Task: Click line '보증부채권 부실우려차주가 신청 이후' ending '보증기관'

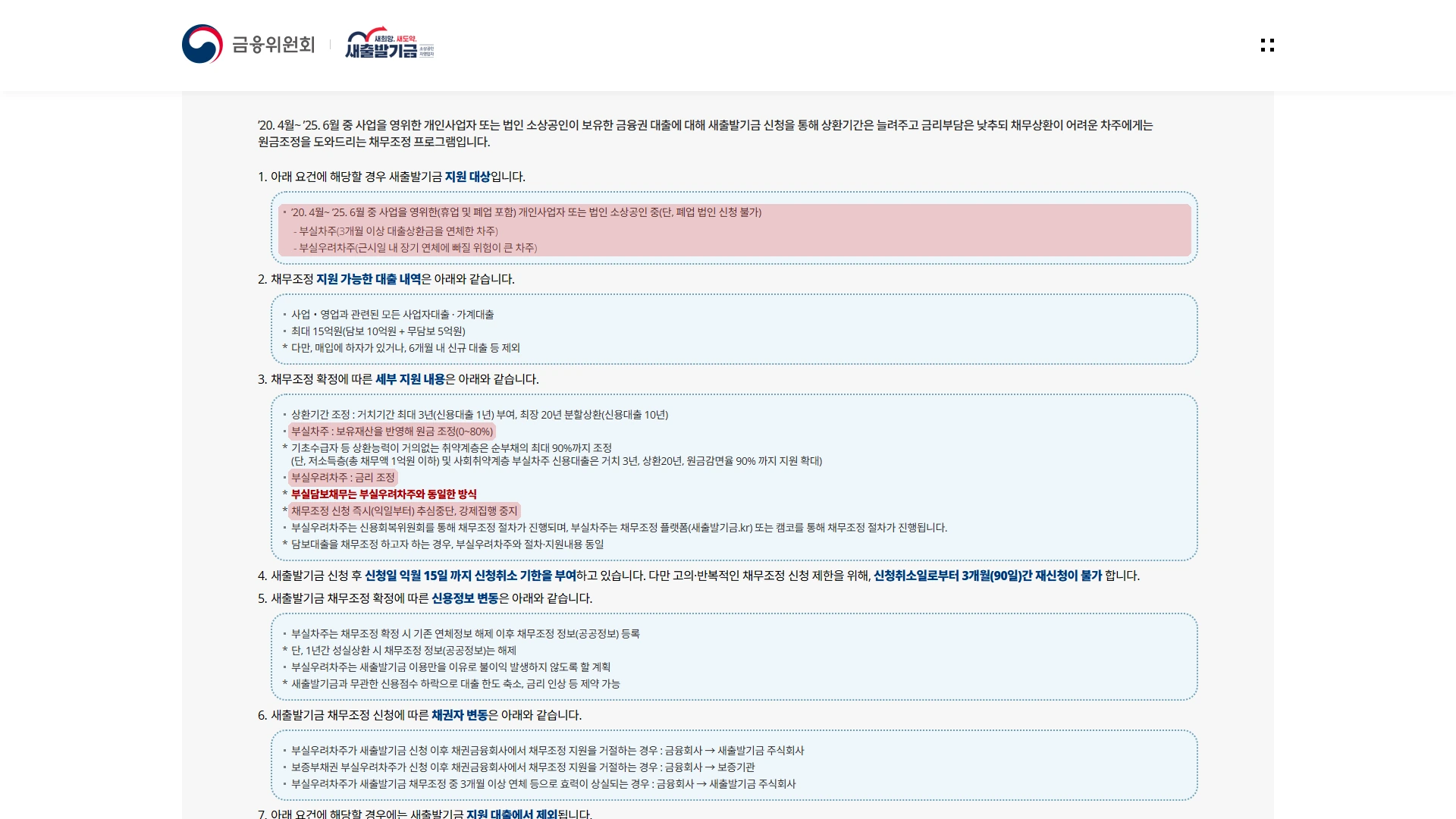Action: [523, 767]
